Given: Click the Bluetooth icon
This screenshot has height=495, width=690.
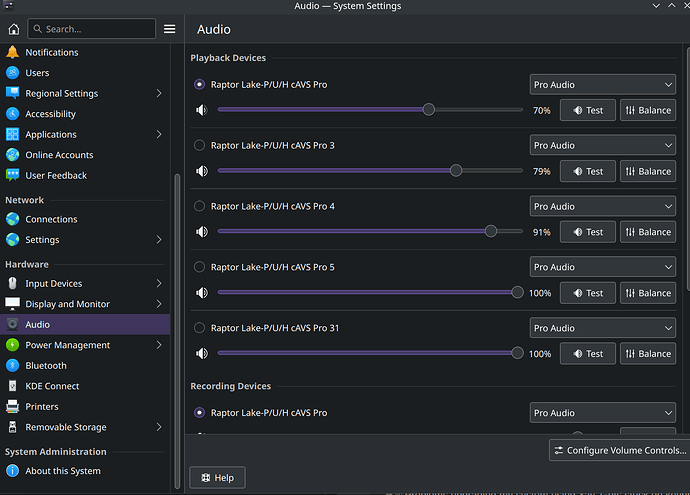Looking at the screenshot, I should (12, 365).
